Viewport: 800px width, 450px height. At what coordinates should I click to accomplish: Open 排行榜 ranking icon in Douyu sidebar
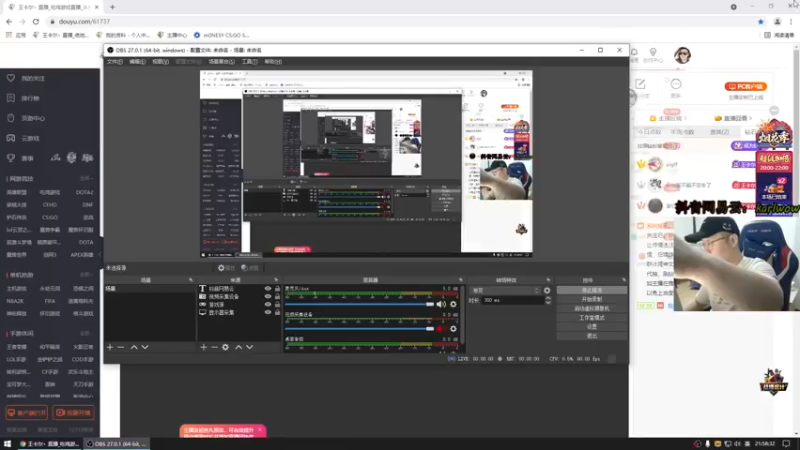click(11, 98)
